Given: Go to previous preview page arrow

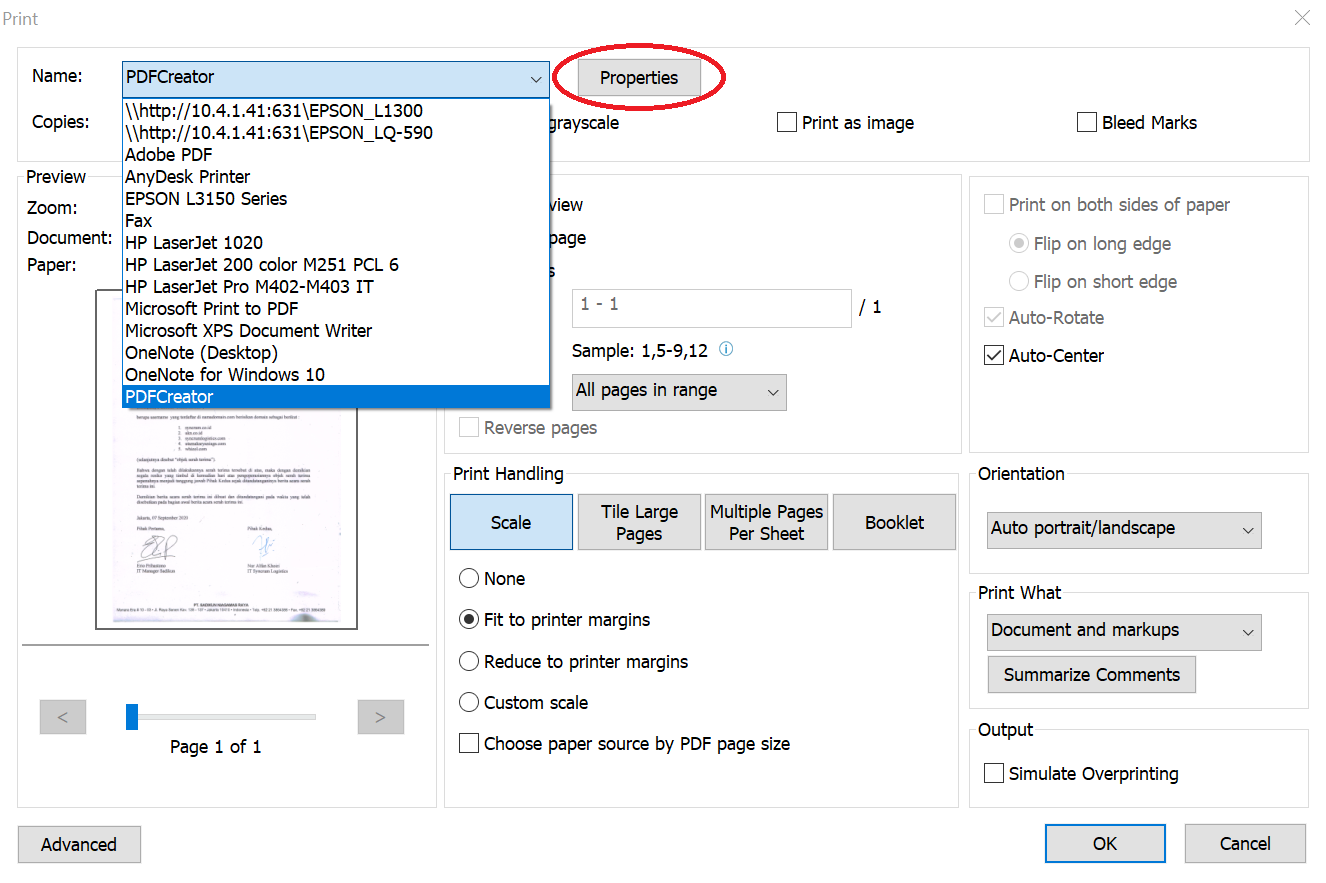Looking at the screenshot, I should pos(63,717).
